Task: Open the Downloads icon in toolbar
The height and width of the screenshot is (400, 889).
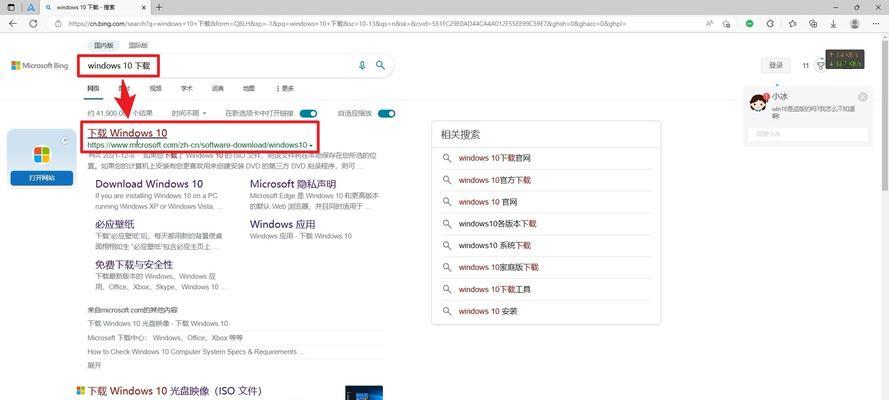Action: (833, 24)
